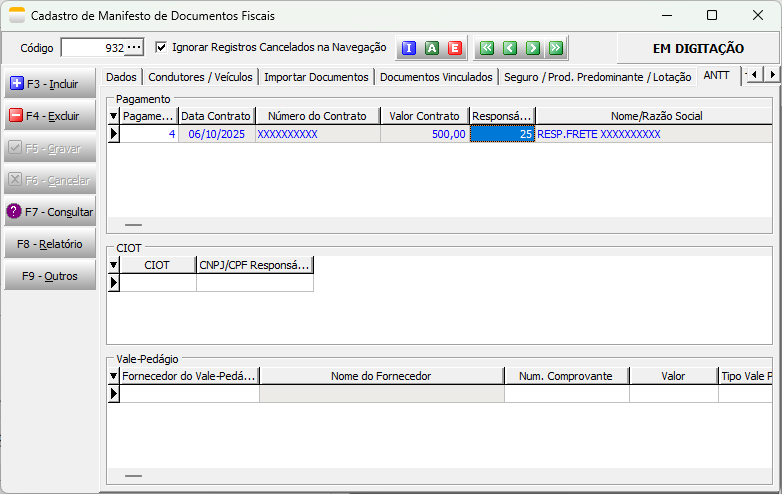Viewport: 782px width, 494px height.
Task: Navigate to the next record
Action: tap(532, 48)
